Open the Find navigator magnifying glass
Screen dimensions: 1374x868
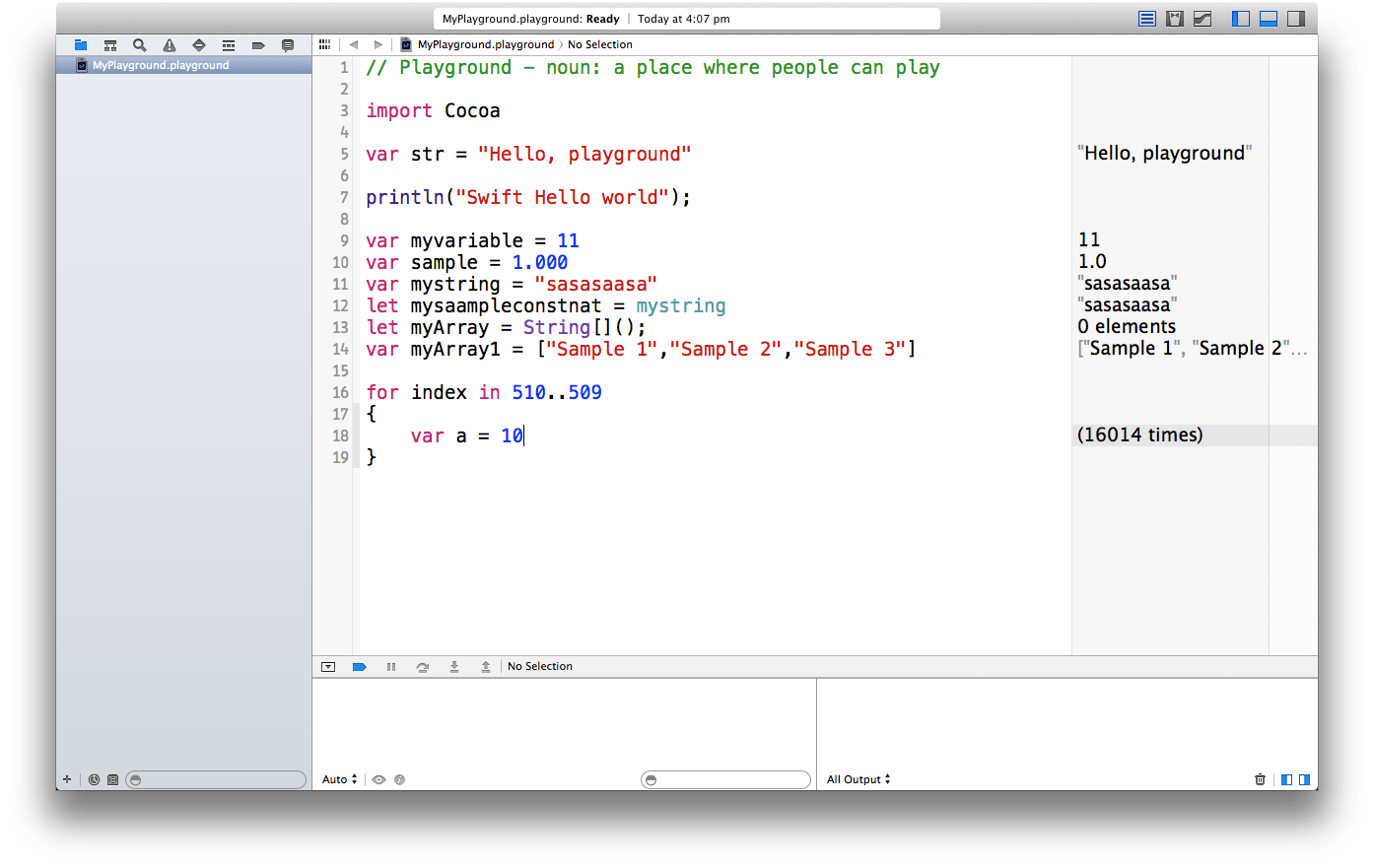pyautogui.click(x=139, y=44)
